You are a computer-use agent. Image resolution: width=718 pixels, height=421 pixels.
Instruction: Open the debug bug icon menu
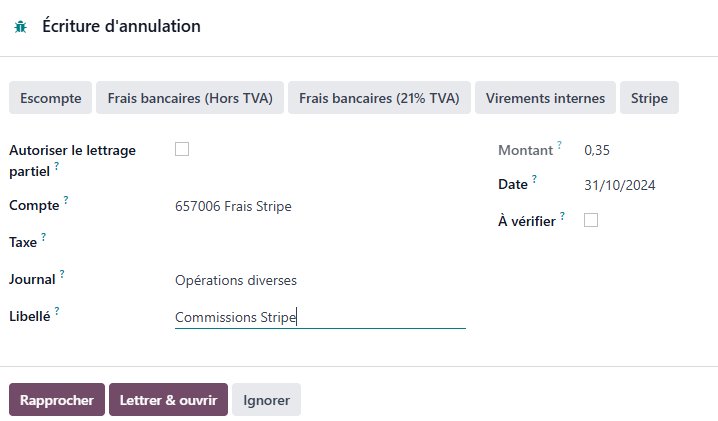tap(21, 27)
